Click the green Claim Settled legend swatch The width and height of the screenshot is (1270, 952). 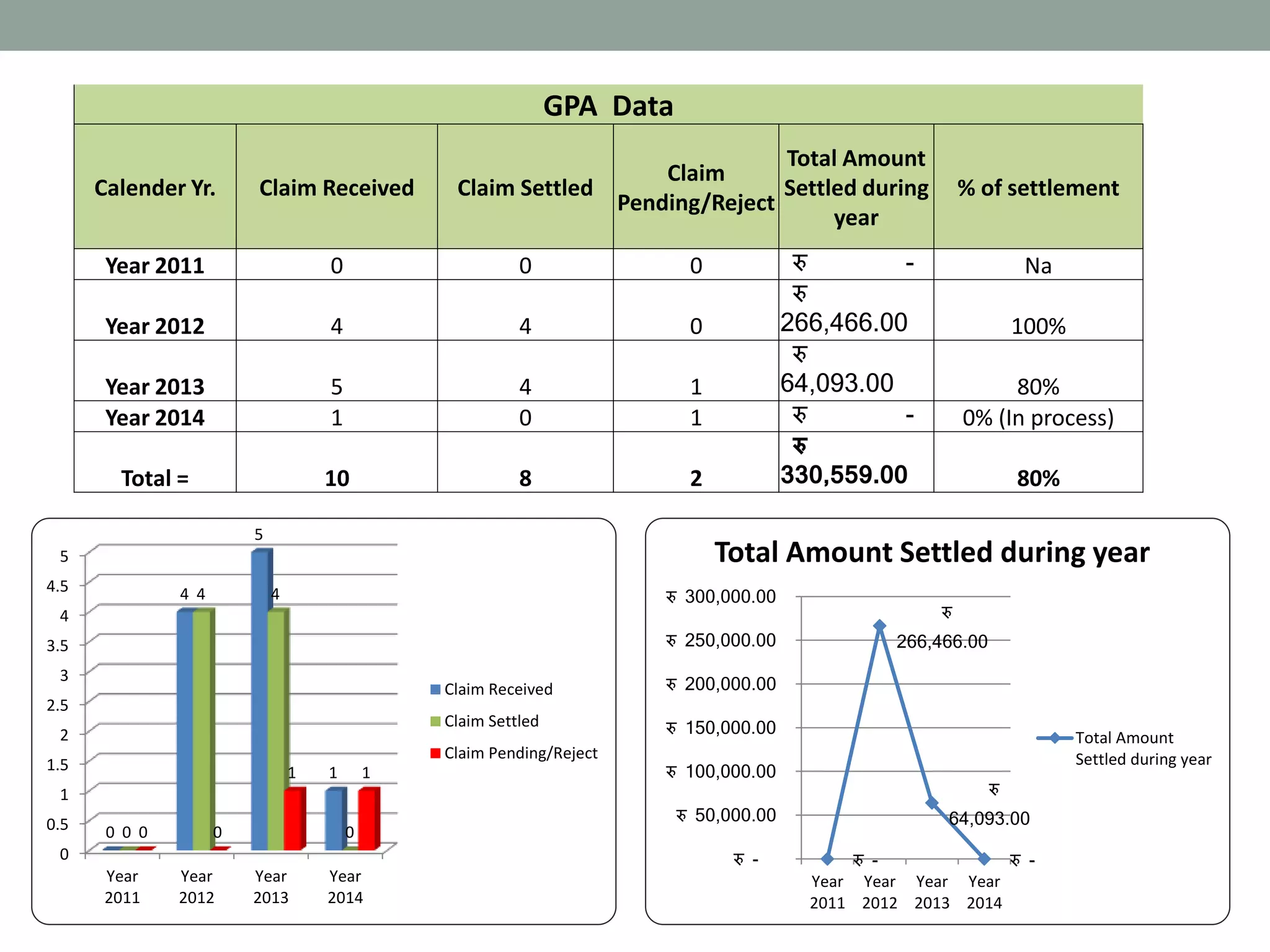coord(435,721)
